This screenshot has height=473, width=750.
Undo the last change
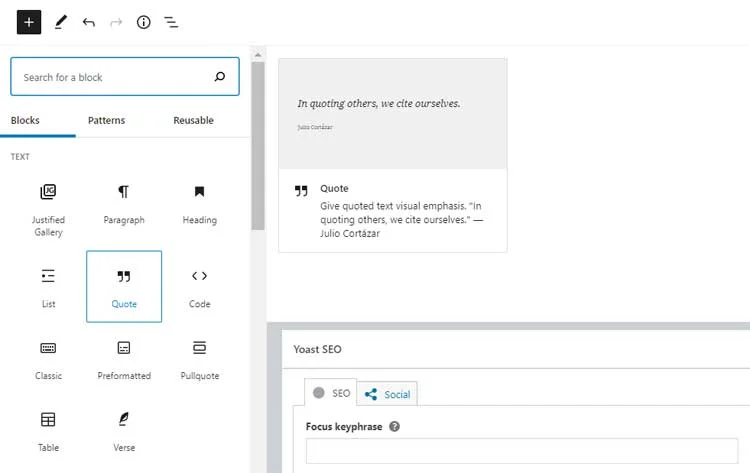tap(89, 21)
